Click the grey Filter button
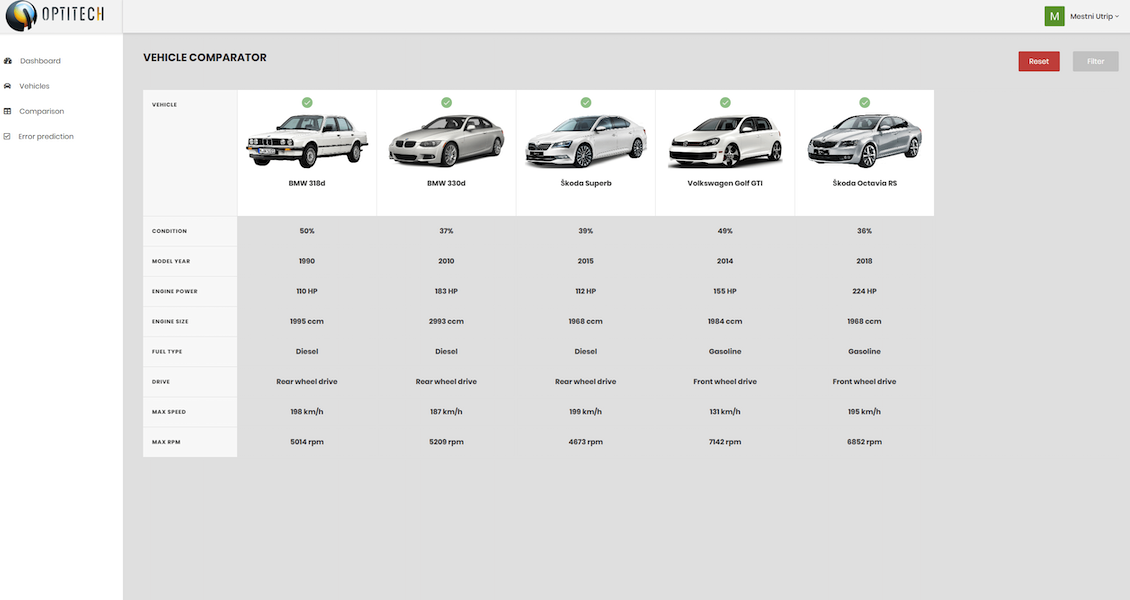The width and height of the screenshot is (1130, 600). [1095, 61]
